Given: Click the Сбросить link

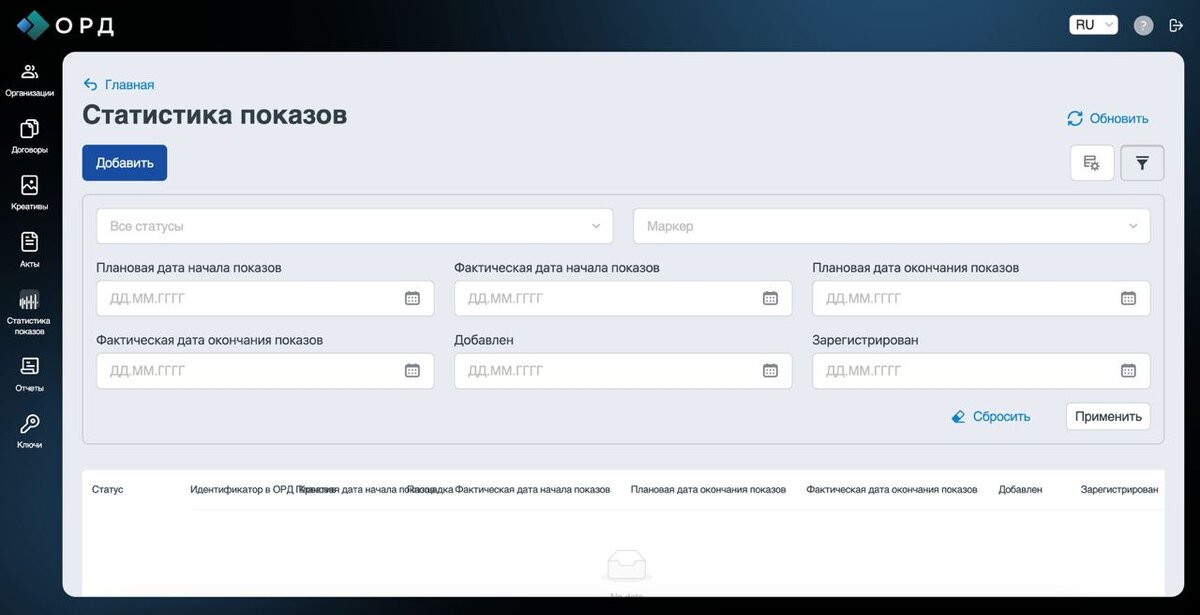Looking at the screenshot, I should coord(1001,416).
